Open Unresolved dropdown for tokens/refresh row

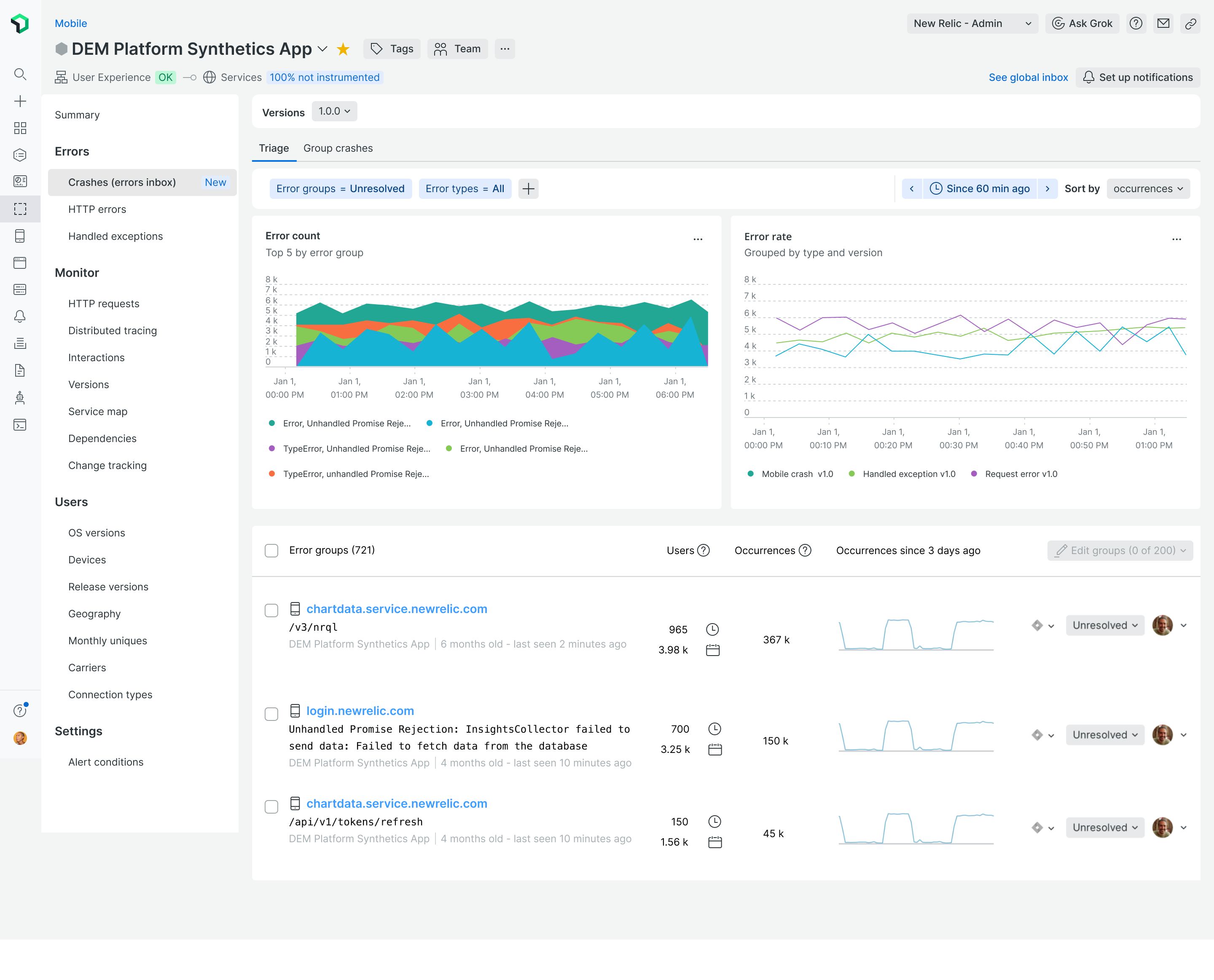pyautogui.click(x=1104, y=827)
